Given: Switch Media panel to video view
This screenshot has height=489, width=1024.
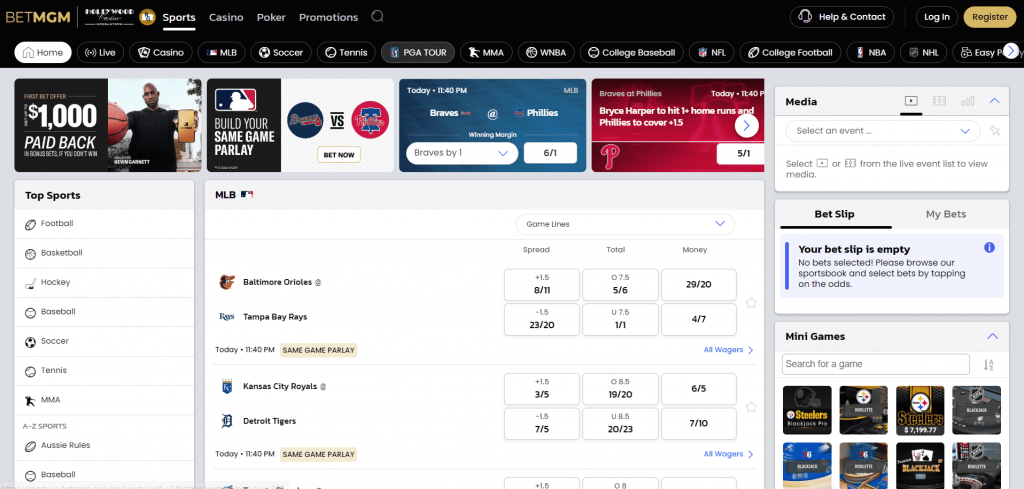Looking at the screenshot, I should [910, 101].
